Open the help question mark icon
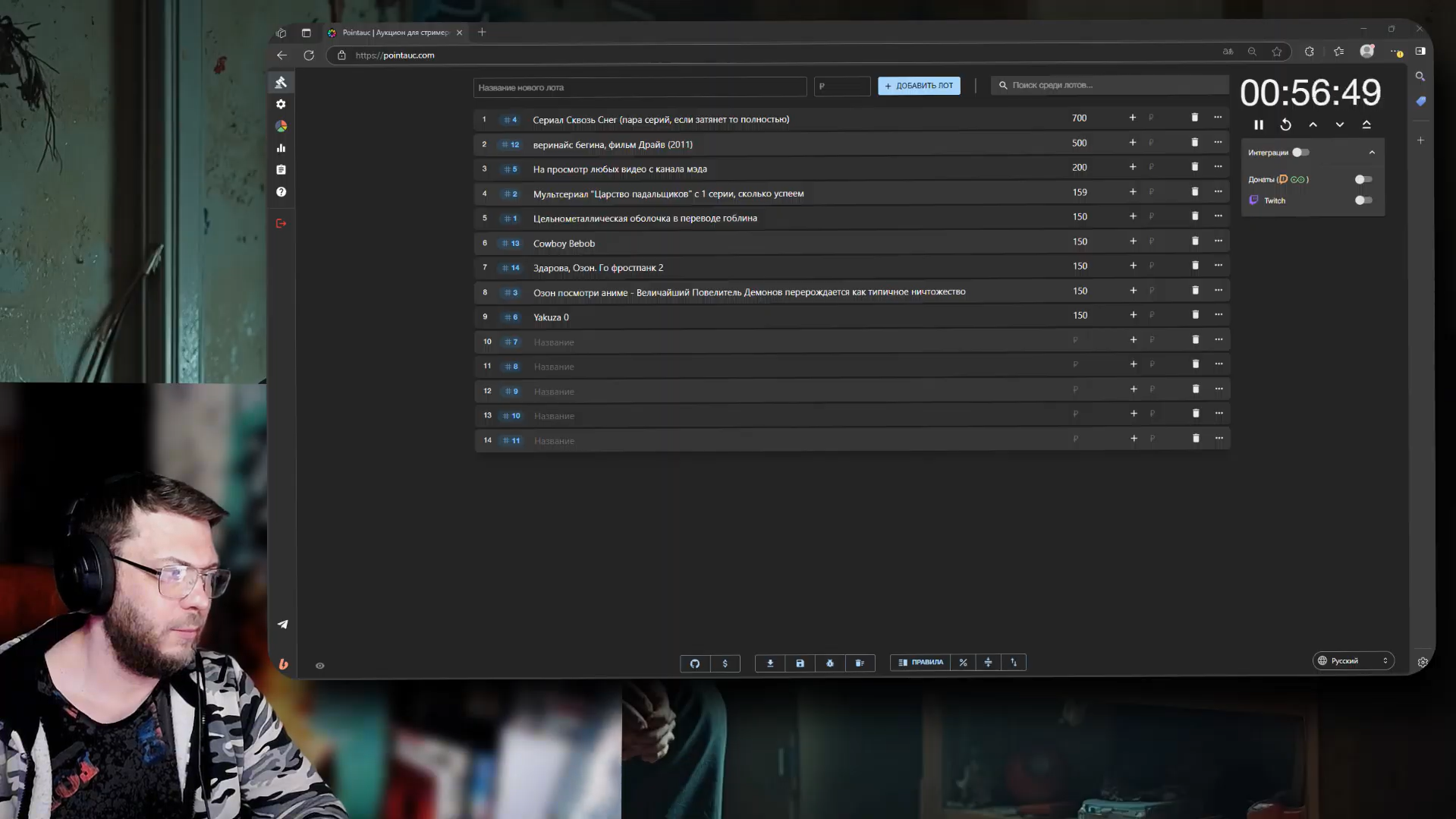The width and height of the screenshot is (1456, 819). pyautogui.click(x=281, y=192)
